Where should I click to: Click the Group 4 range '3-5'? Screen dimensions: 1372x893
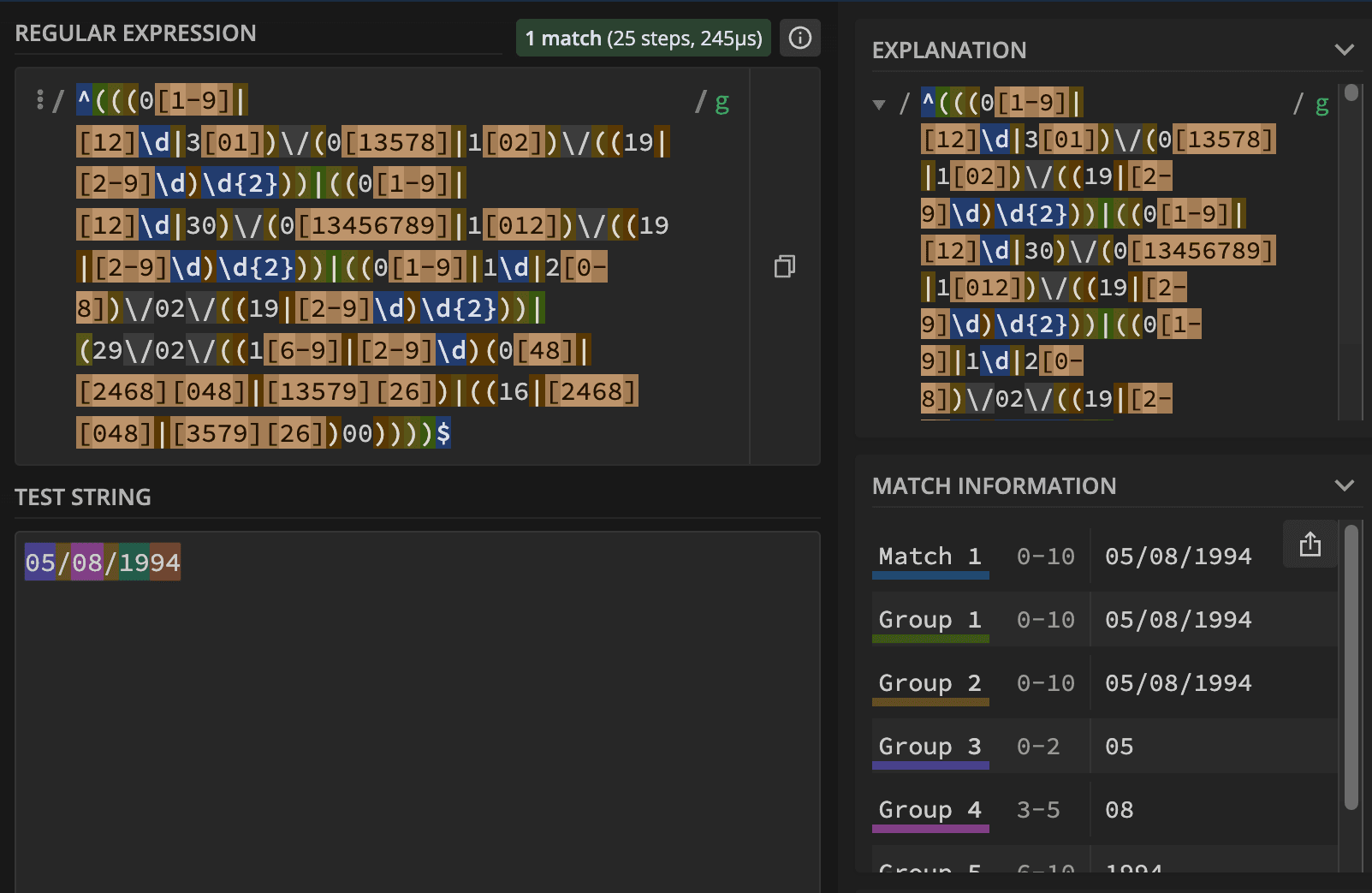[1038, 810]
